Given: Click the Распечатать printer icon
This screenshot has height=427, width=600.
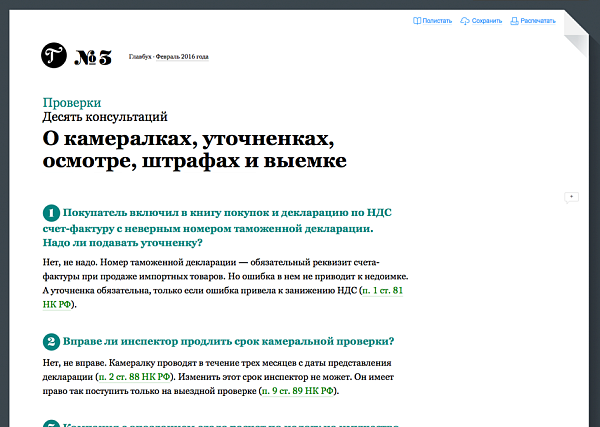Looking at the screenshot, I should pyautogui.click(x=514, y=21).
